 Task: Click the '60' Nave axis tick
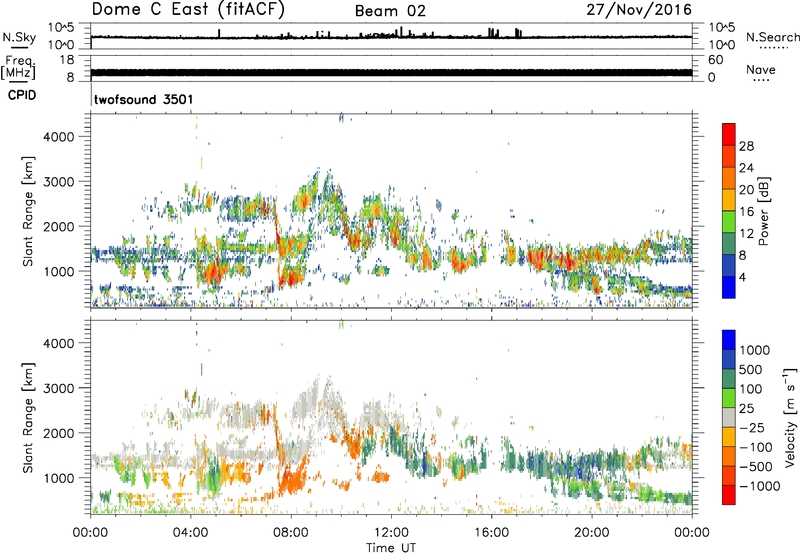(715, 60)
